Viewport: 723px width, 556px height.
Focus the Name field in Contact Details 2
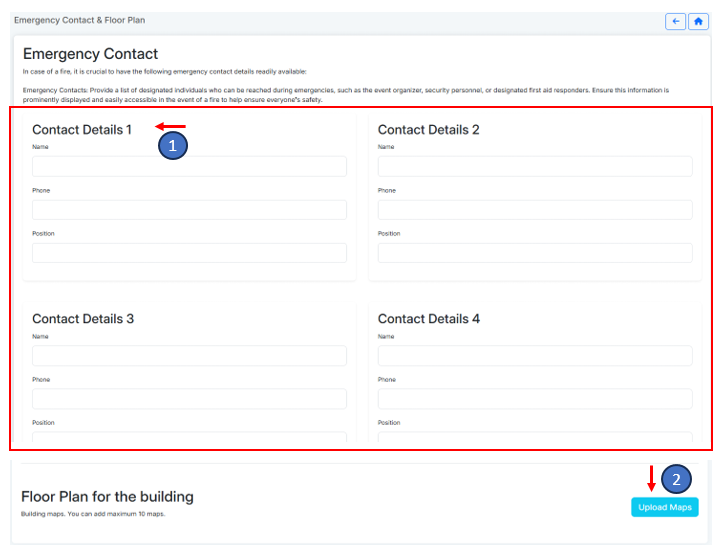[535, 166]
